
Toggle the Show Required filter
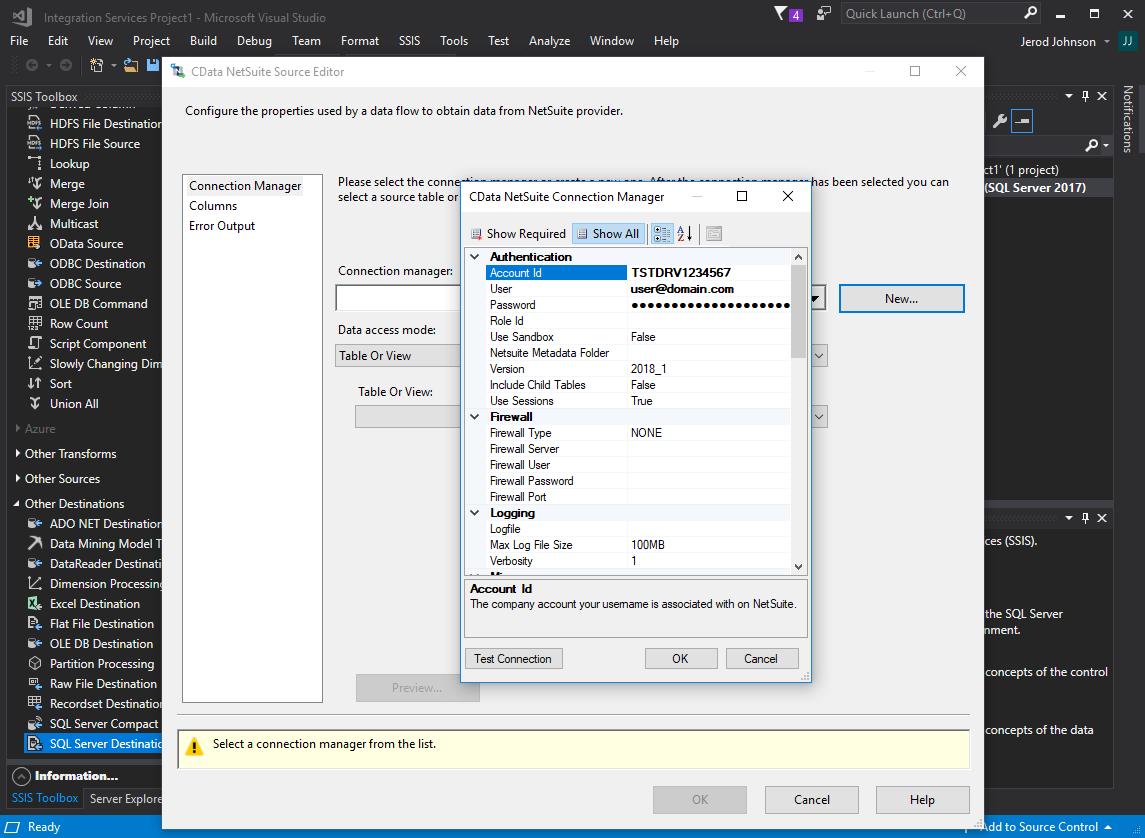pyautogui.click(x=518, y=234)
